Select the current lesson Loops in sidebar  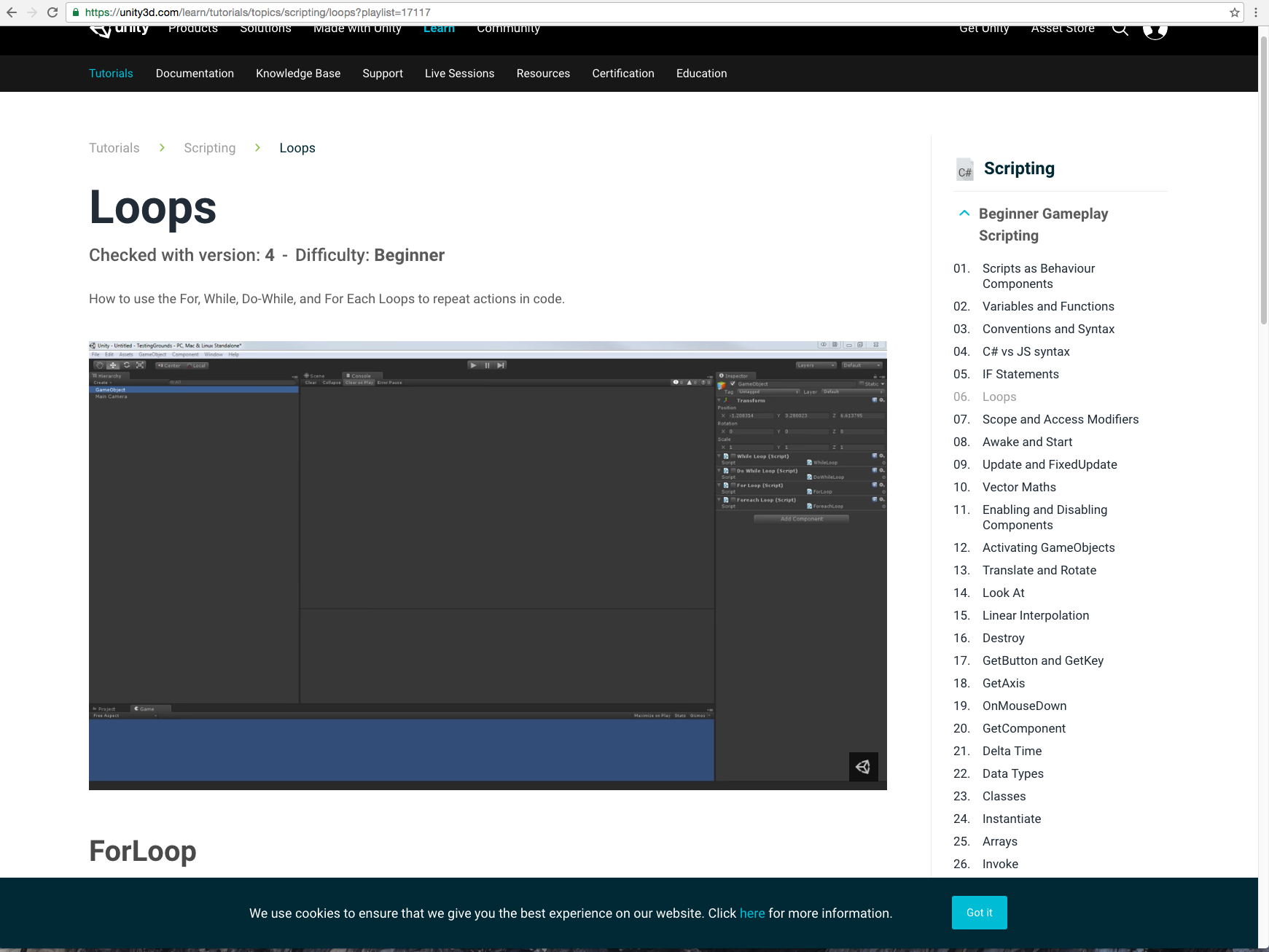click(x=999, y=397)
